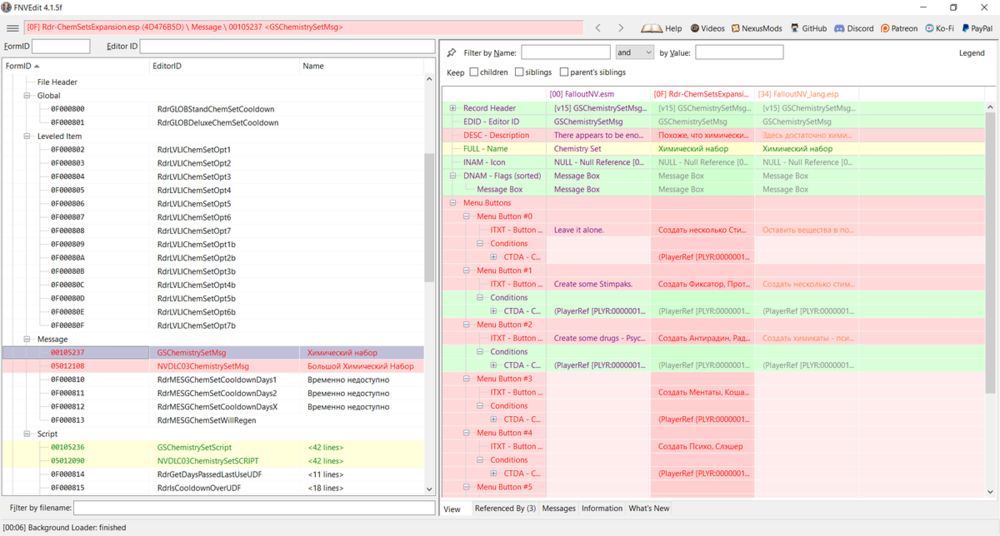Click the [00] FalloutNV.esm column header
This screenshot has width=1000, height=536.
pyautogui.click(x=598, y=94)
